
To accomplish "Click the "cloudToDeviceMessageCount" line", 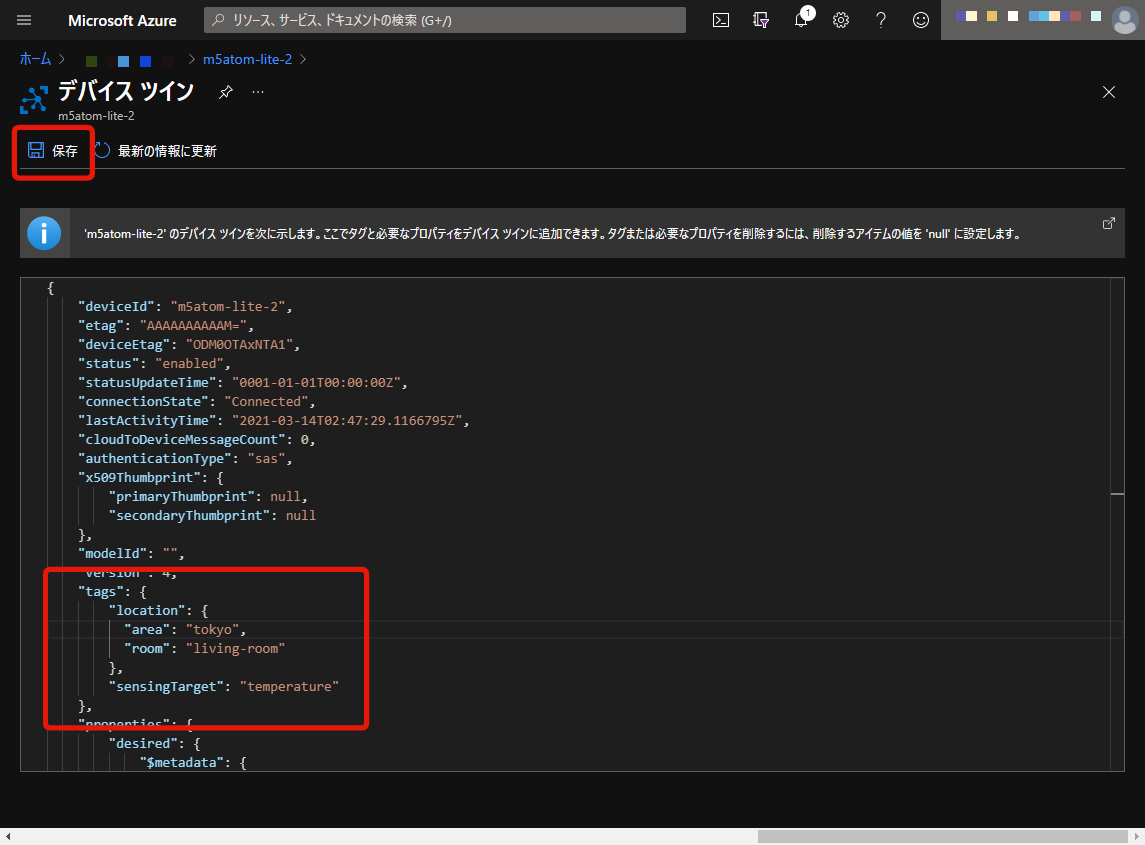I will tap(196, 440).
